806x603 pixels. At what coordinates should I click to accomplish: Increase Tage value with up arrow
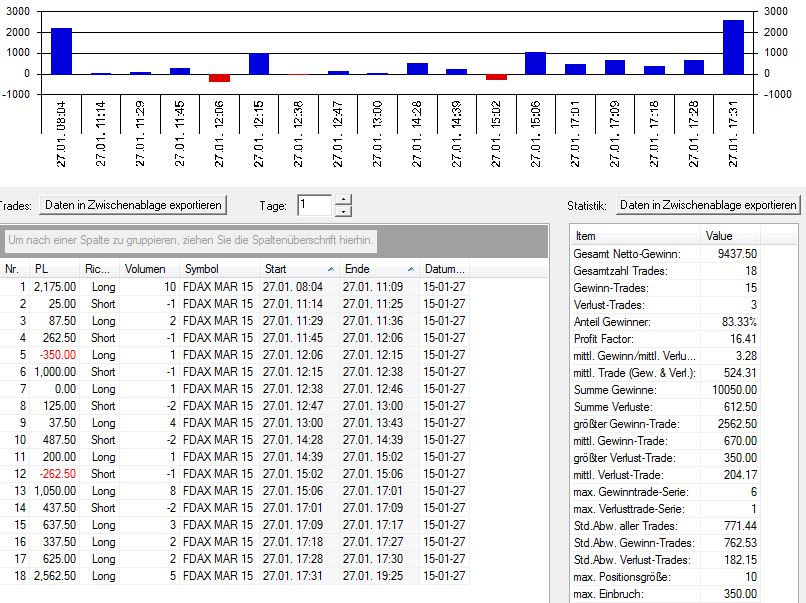tap(343, 199)
